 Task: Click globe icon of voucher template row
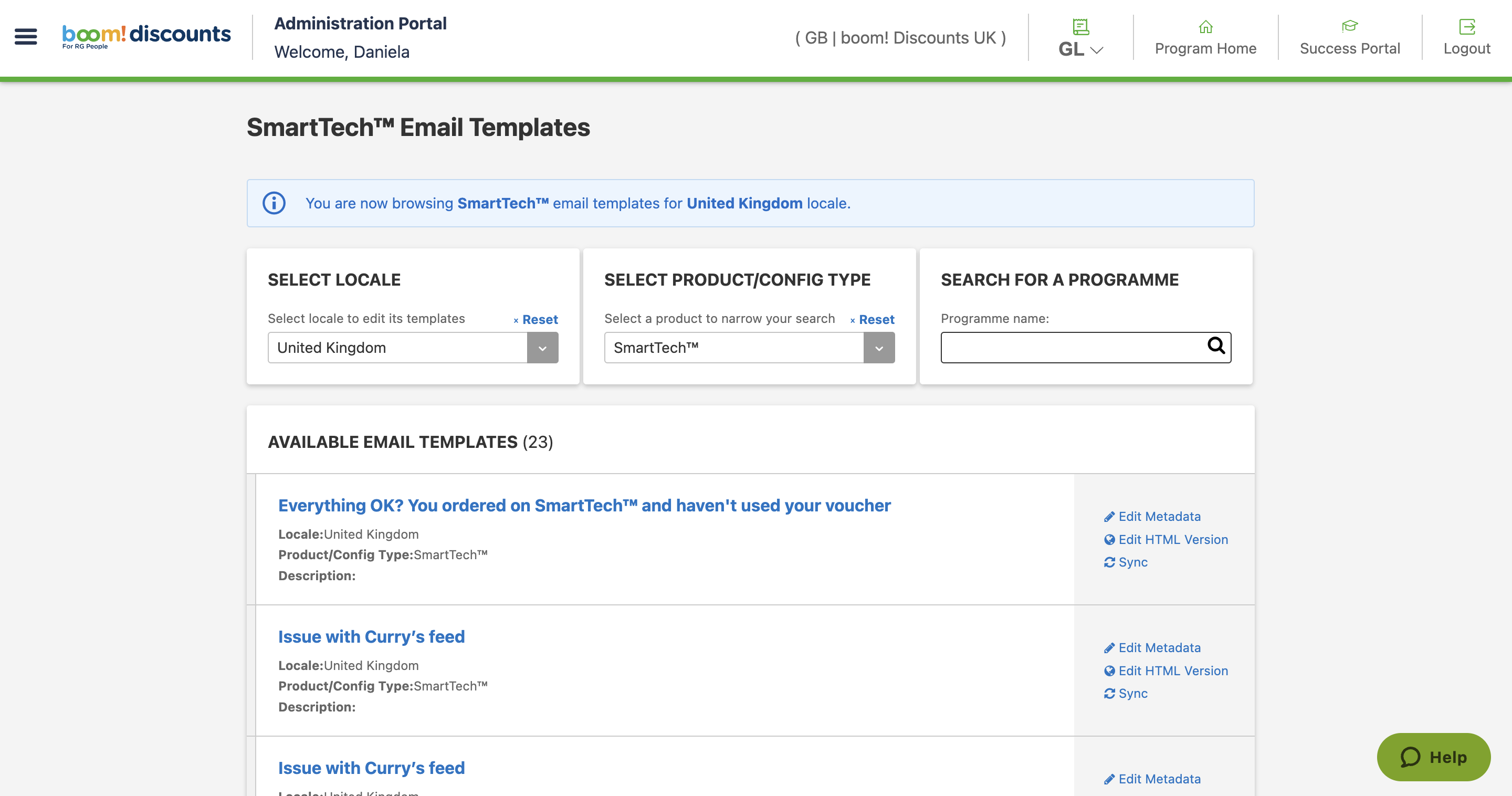pyautogui.click(x=1109, y=539)
